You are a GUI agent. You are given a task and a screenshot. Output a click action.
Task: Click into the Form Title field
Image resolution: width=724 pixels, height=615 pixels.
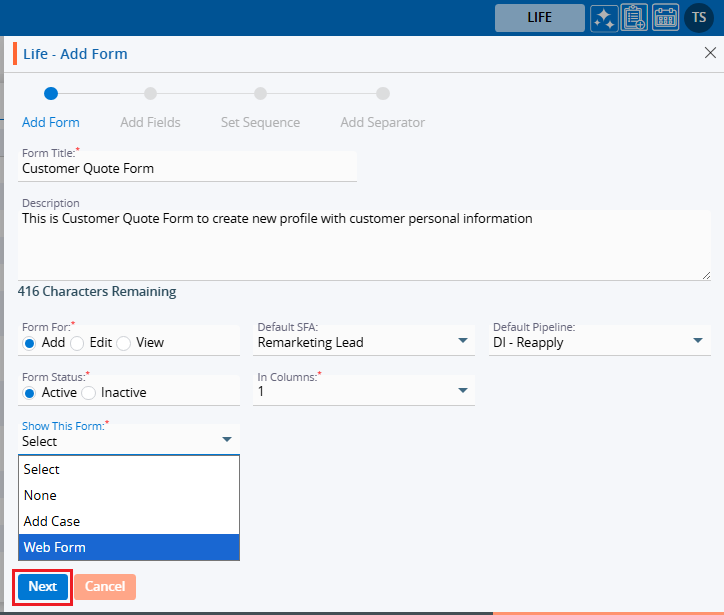pos(187,169)
